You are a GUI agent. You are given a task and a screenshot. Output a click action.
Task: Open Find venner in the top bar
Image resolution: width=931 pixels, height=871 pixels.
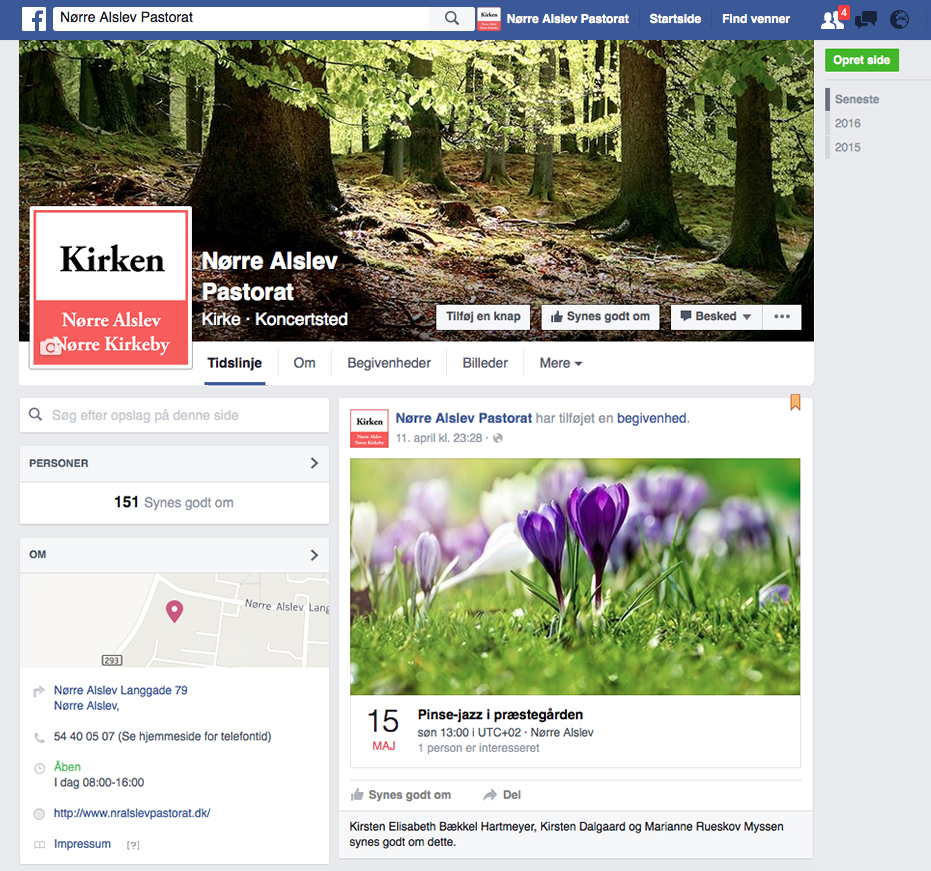tap(756, 19)
